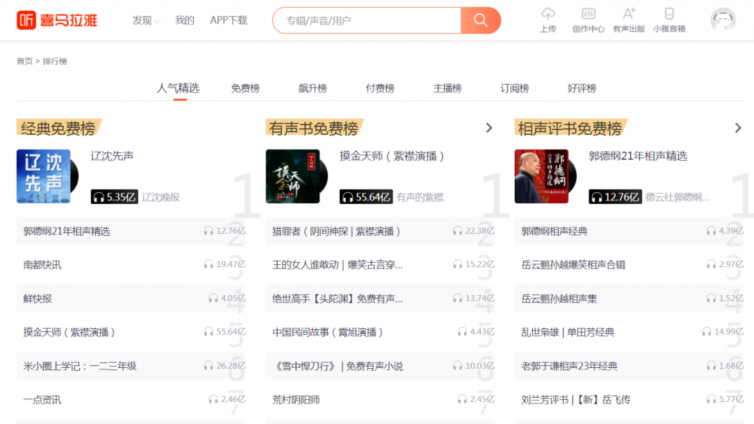Go to 我的 page
The image size is (754, 424).
click(185, 20)
